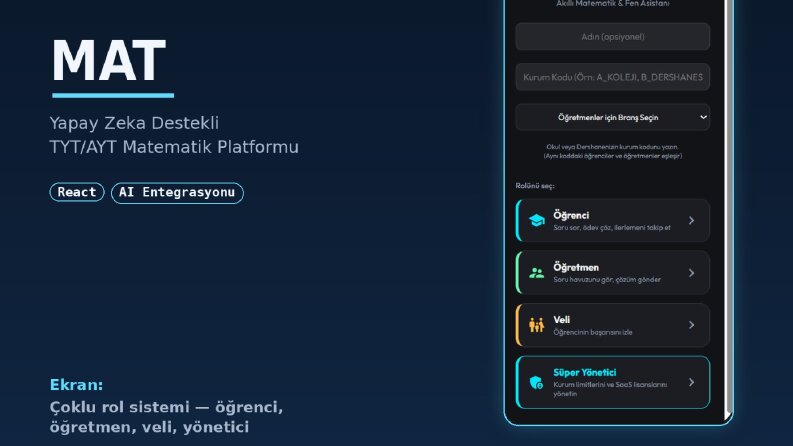This screenshot has width=793, height=446.
Task: Click the 'Çoklu rol sistemi — öğrenci,' caption line
Action: (x=166, y=407)
